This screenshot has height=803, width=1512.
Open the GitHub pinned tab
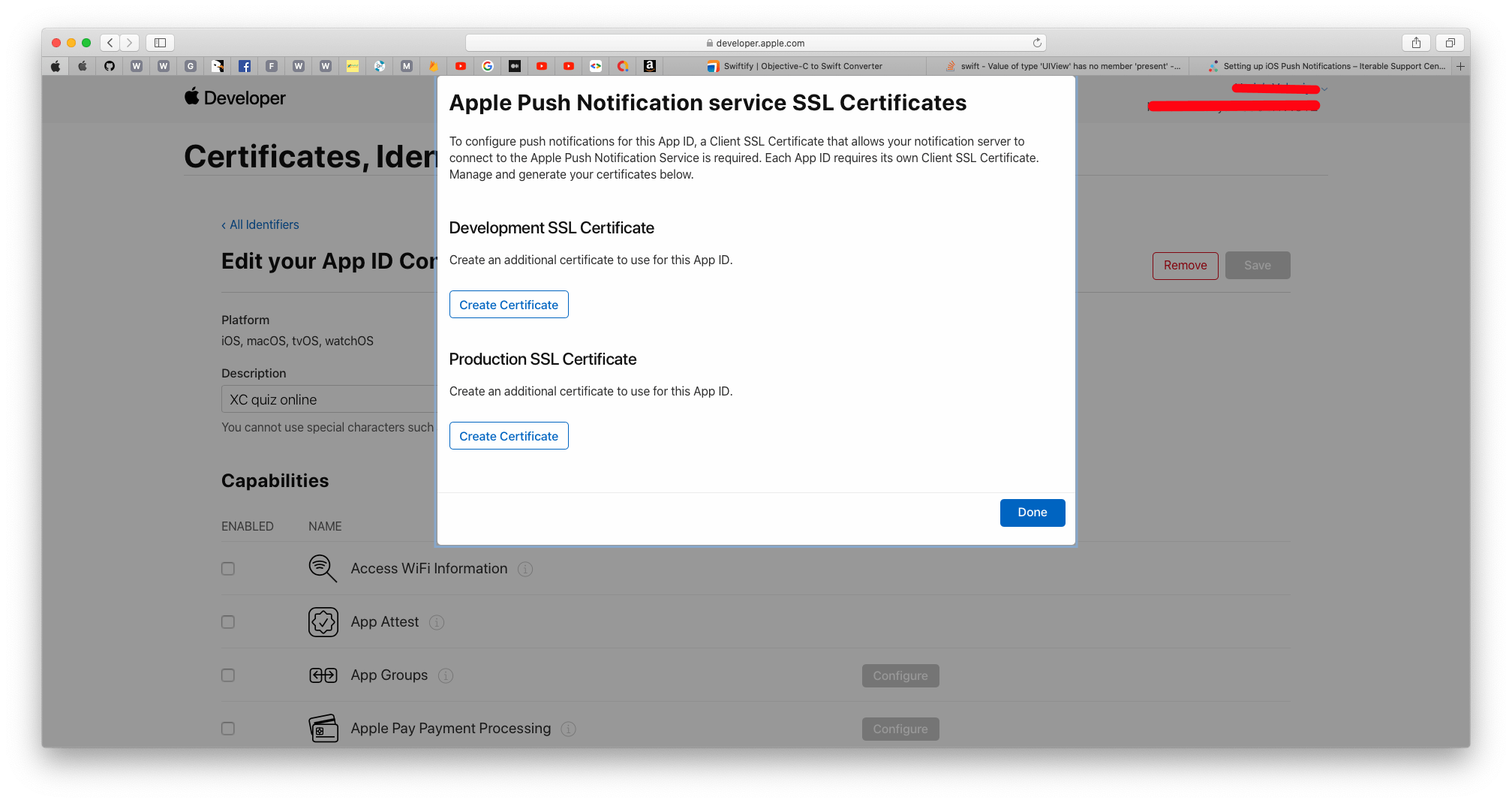coord(110,66)
